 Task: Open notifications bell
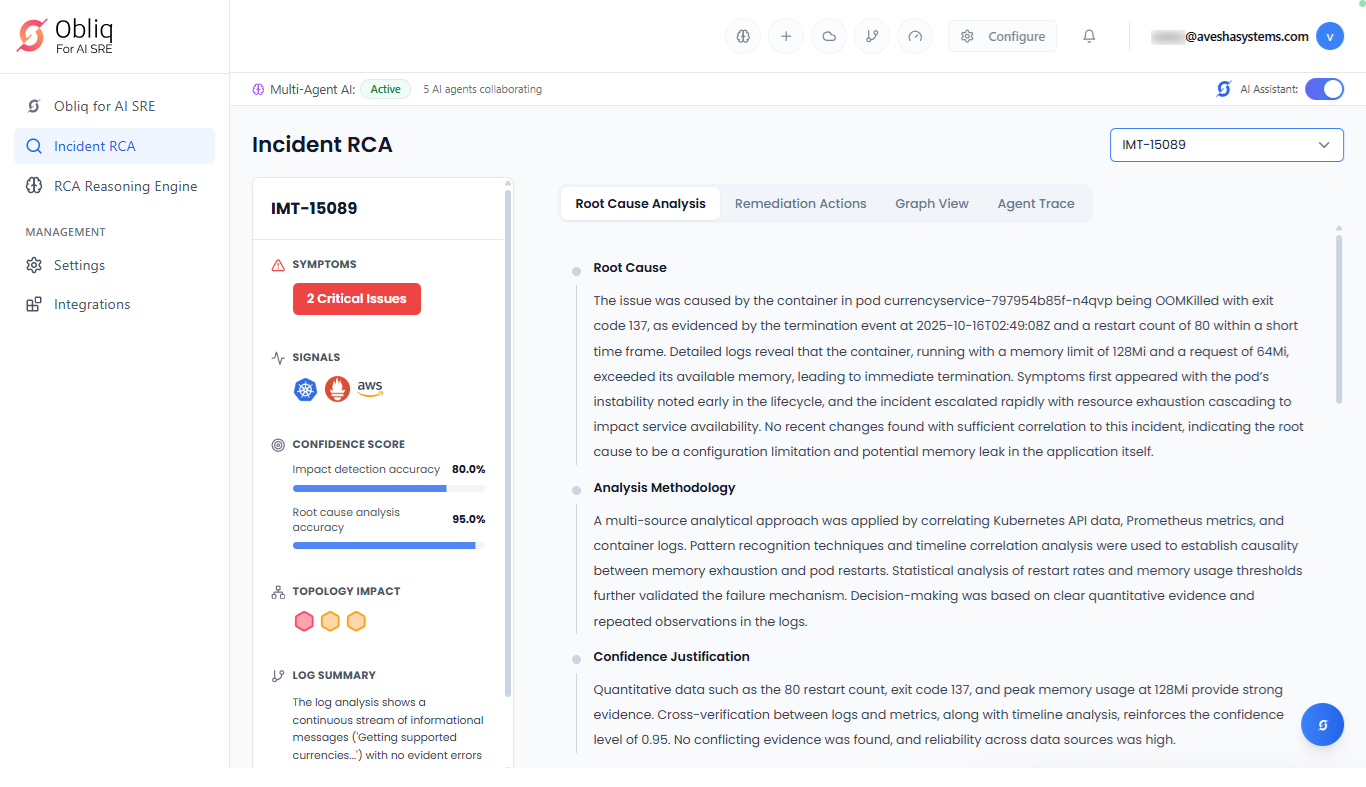(1089, 36)
